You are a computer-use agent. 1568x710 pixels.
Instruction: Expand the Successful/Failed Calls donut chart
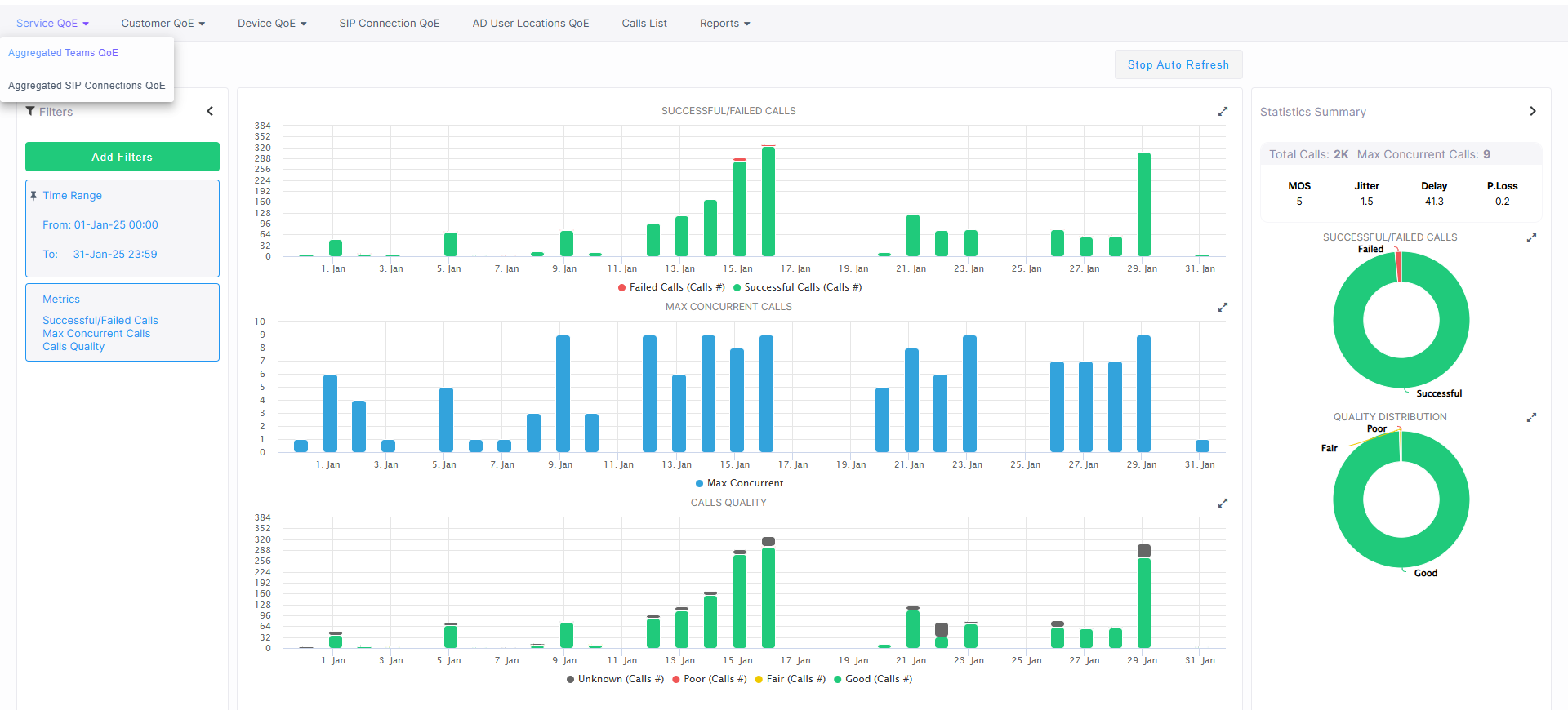pos(1531,238)
